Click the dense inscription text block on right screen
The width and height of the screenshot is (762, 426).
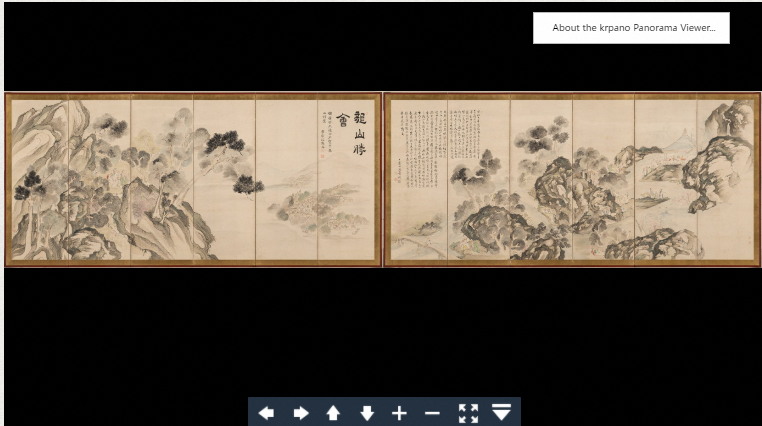[x=440, y=148]
